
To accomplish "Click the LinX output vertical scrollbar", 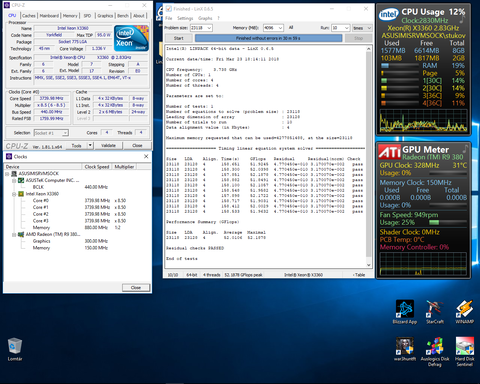I will tap(368, 157).
